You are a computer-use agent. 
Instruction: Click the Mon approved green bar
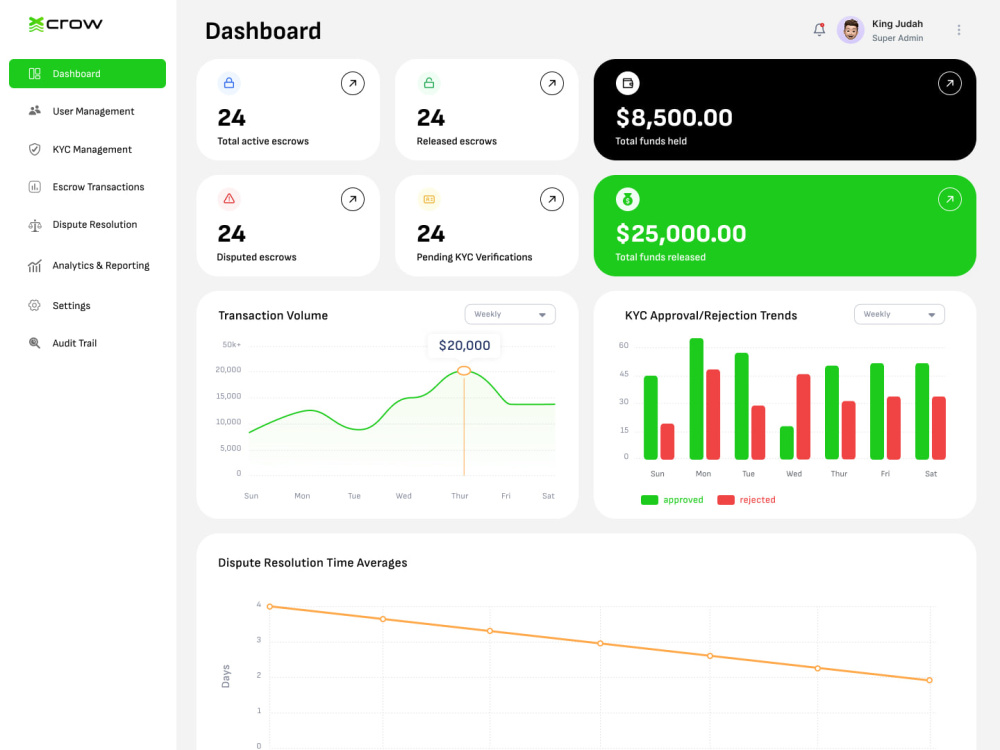[x=696, y=399]
